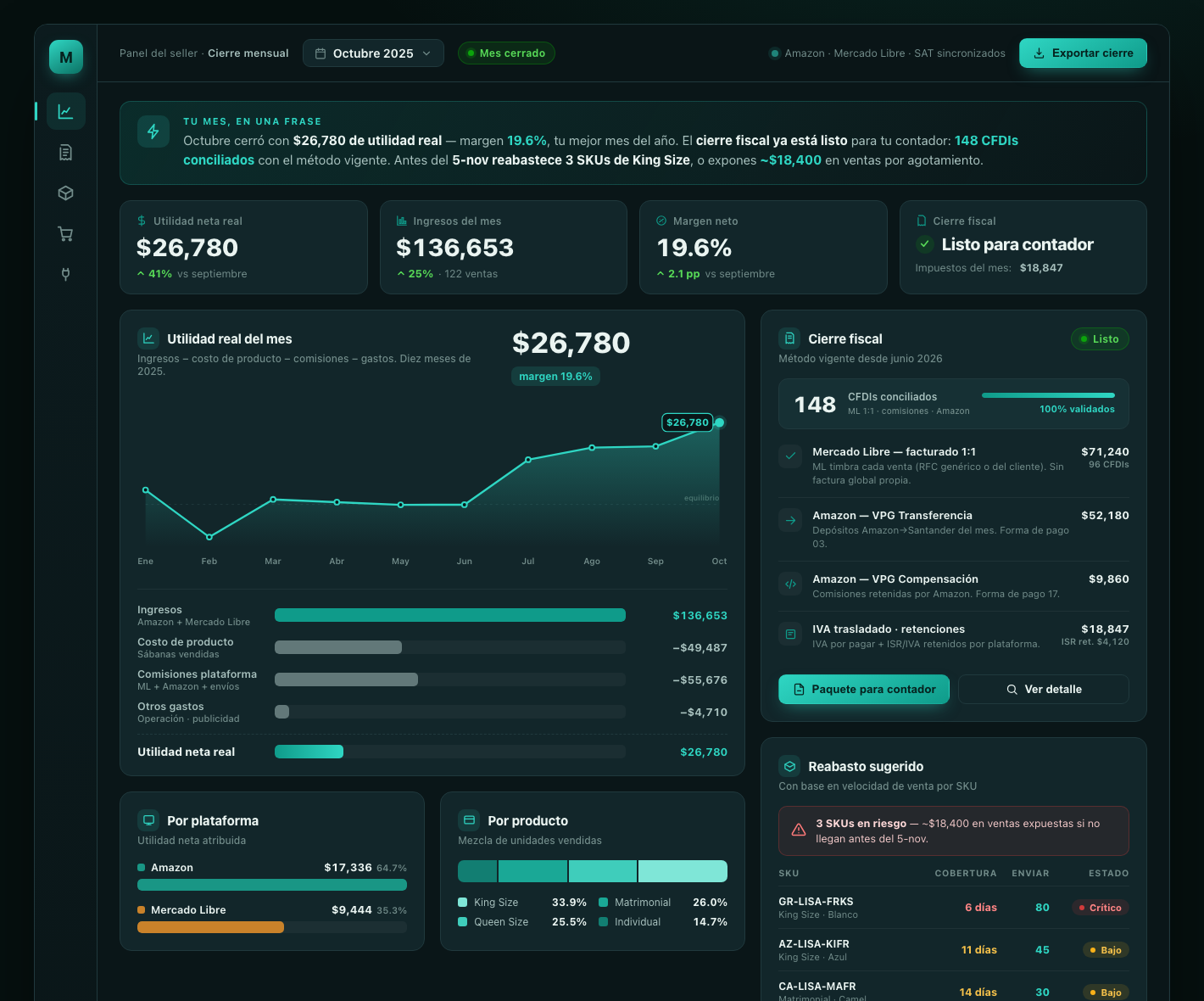Click the Individual legend color swatch
This screenshot has width=1204, height=1001.
[x=603, y=922]
